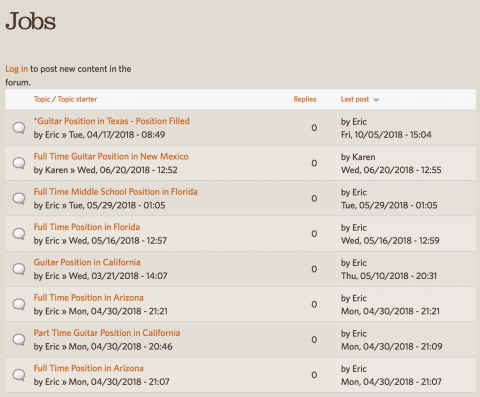
Task: Open the Full Time Position in Florida topic
Action: point(87,227)
